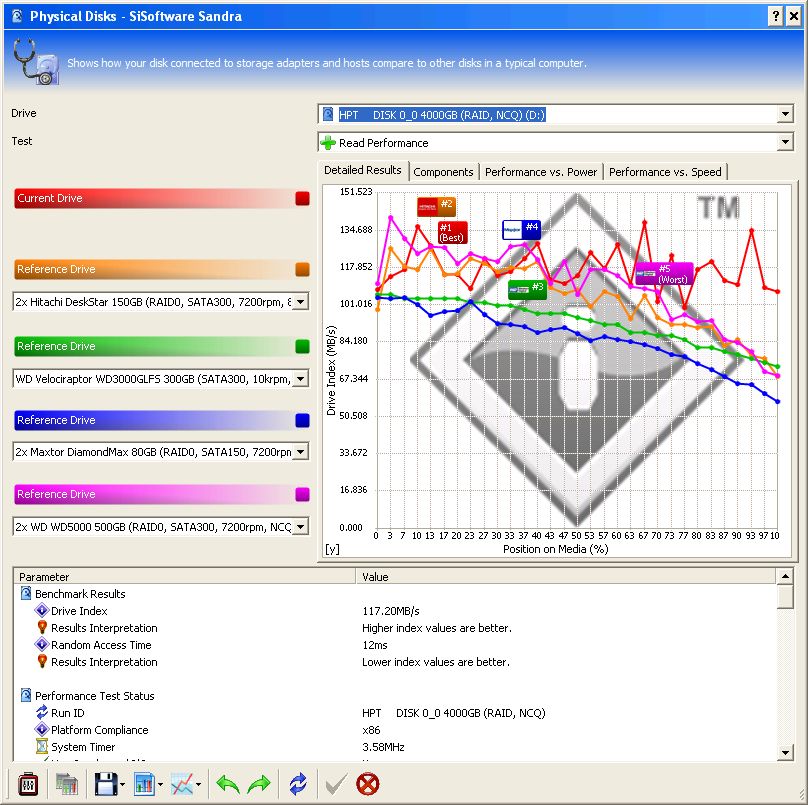808x805 pixels.
Task: Select the 3.58MHz system timer value
Action: pyautogui.click(x=383, y=747)
